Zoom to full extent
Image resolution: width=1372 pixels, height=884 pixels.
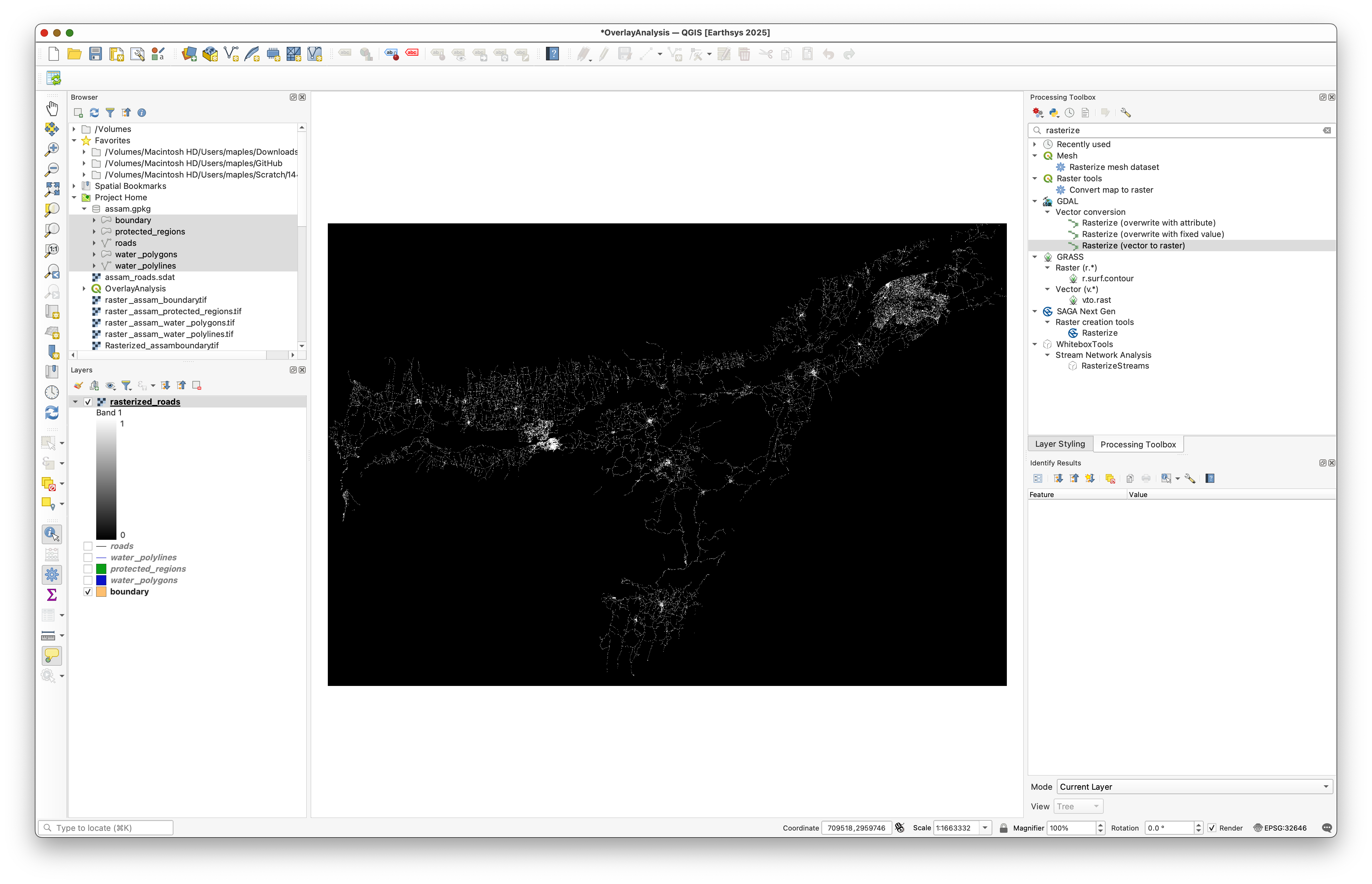point(52,189)
